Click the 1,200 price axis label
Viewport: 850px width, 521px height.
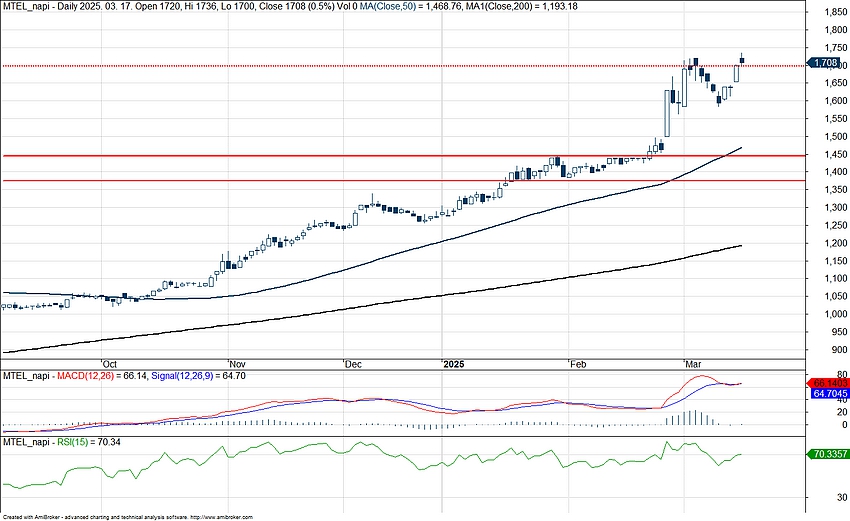click(834, 243)
